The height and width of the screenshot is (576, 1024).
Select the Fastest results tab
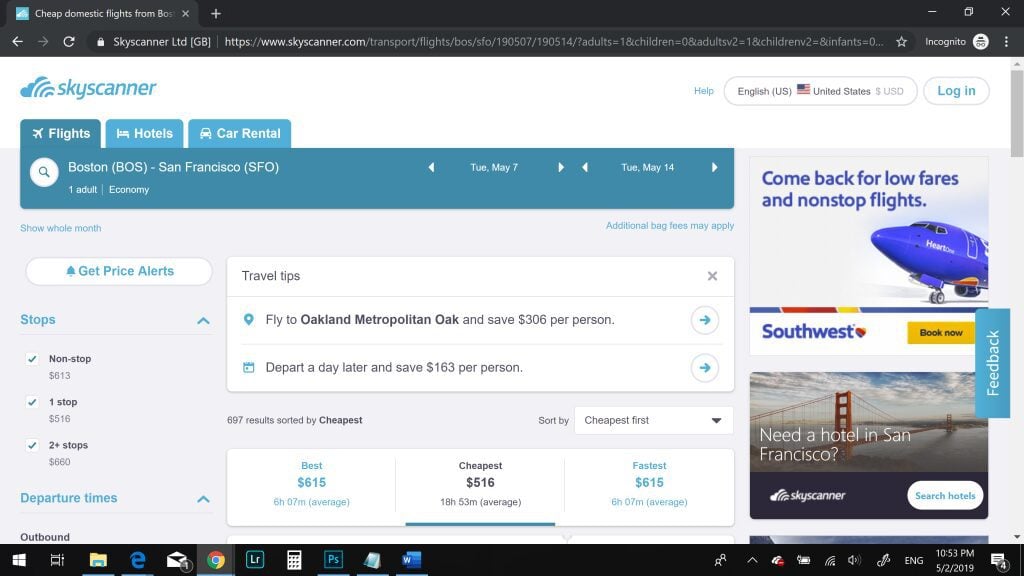pyautogui.click(x=649, y=486)
